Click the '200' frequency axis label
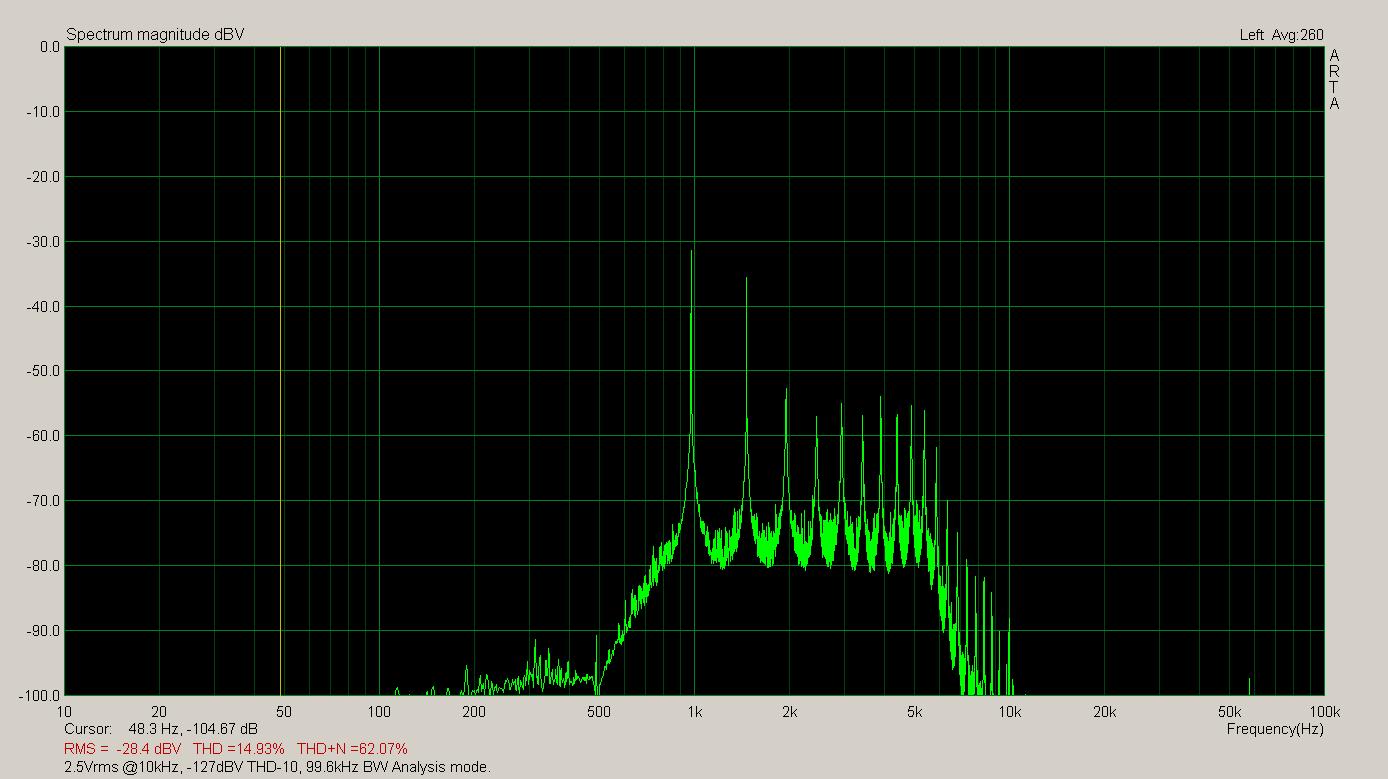The height and width of the screenshot is (779, 1388). 474,712
